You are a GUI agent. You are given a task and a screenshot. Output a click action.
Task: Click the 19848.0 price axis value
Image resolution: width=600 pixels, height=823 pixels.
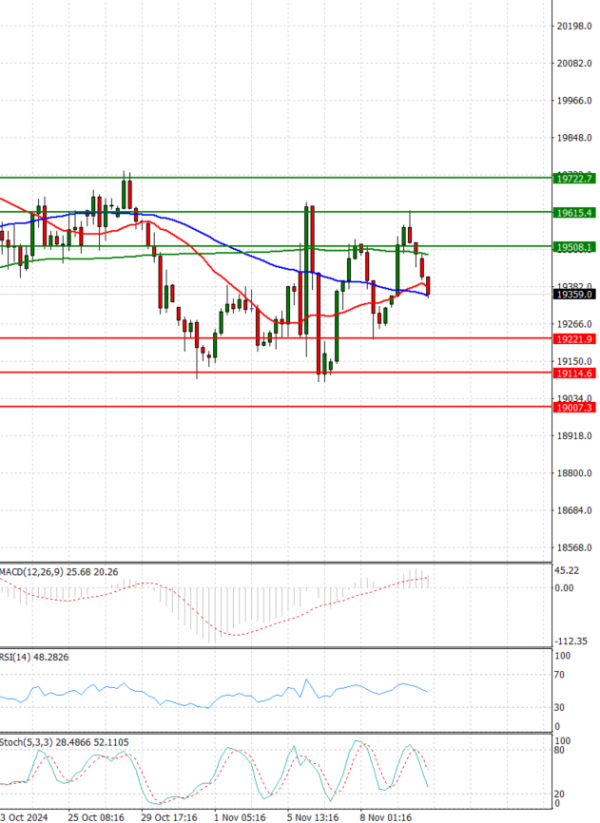(574, 138)
